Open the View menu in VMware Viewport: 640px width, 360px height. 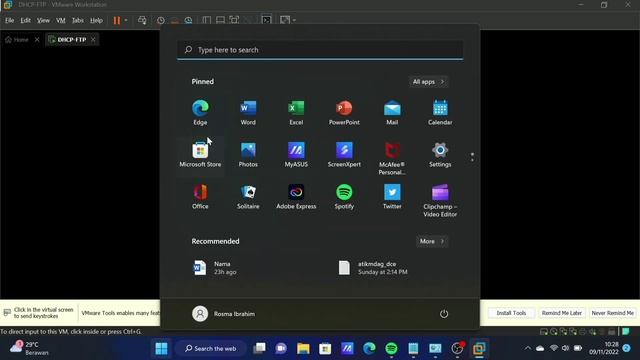[x=43, y=20]
